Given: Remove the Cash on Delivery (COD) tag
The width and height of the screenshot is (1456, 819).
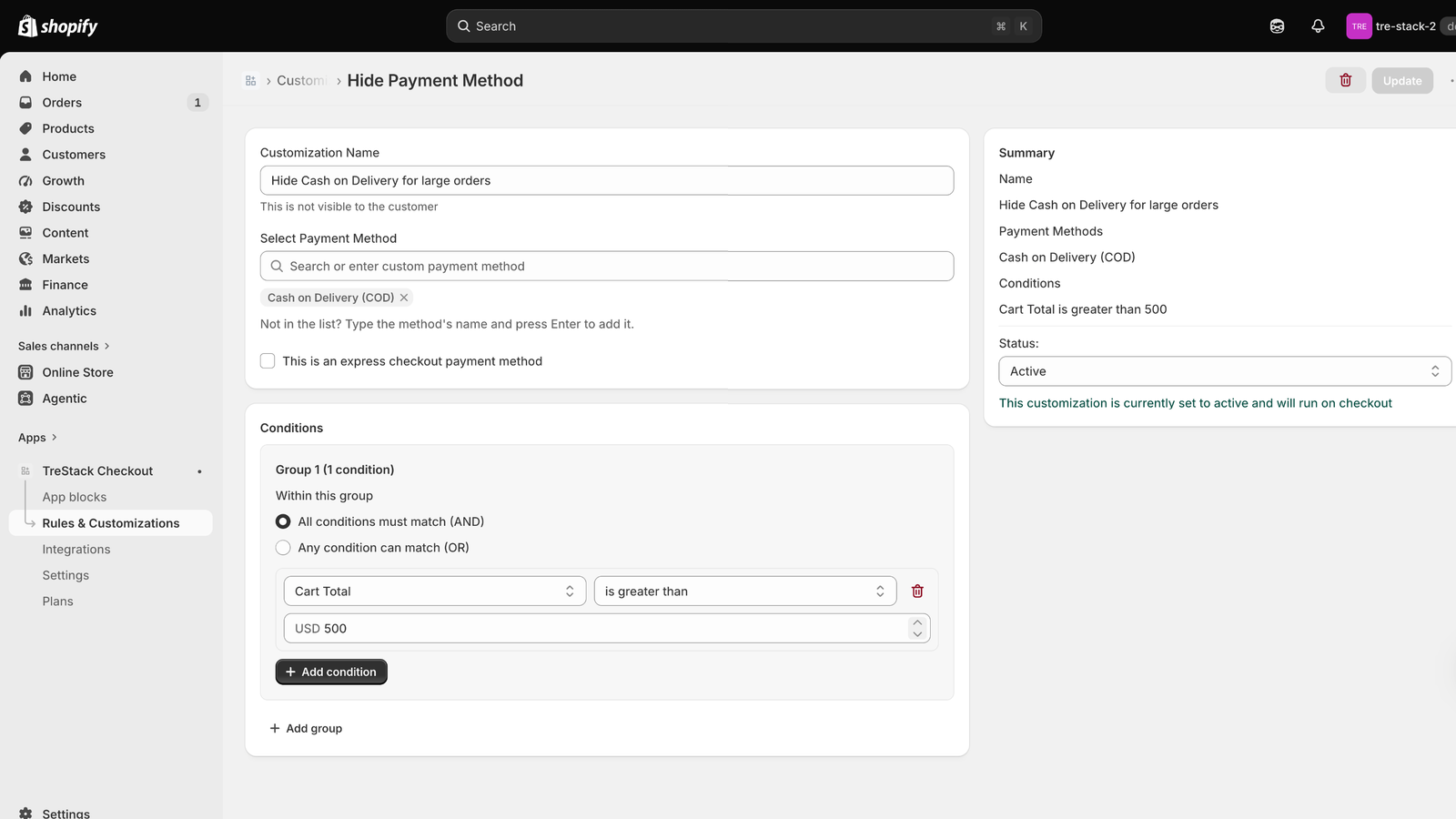Looking at the screenshot, I should coord(404,298).
